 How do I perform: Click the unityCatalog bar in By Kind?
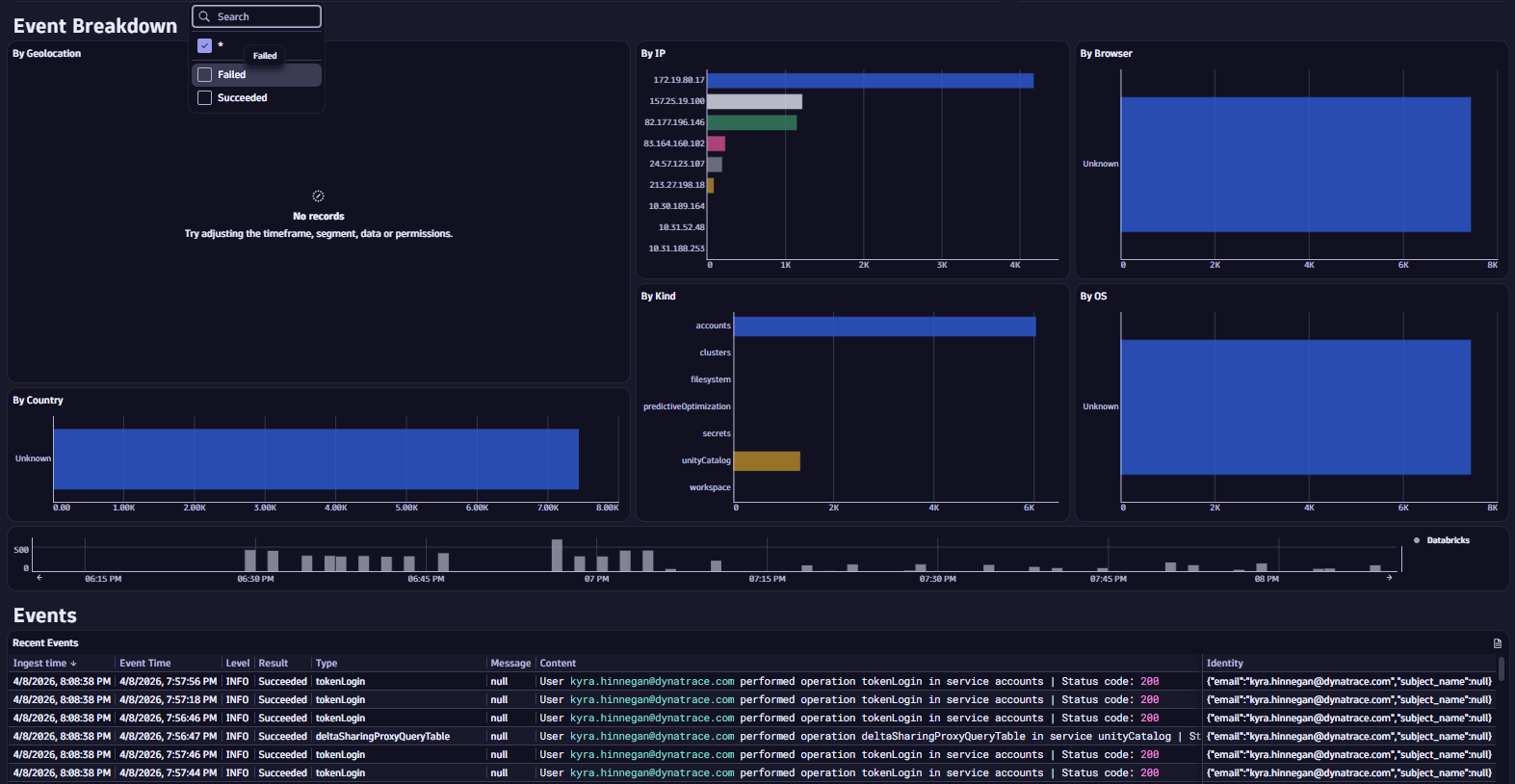click(x=767, y=460)
